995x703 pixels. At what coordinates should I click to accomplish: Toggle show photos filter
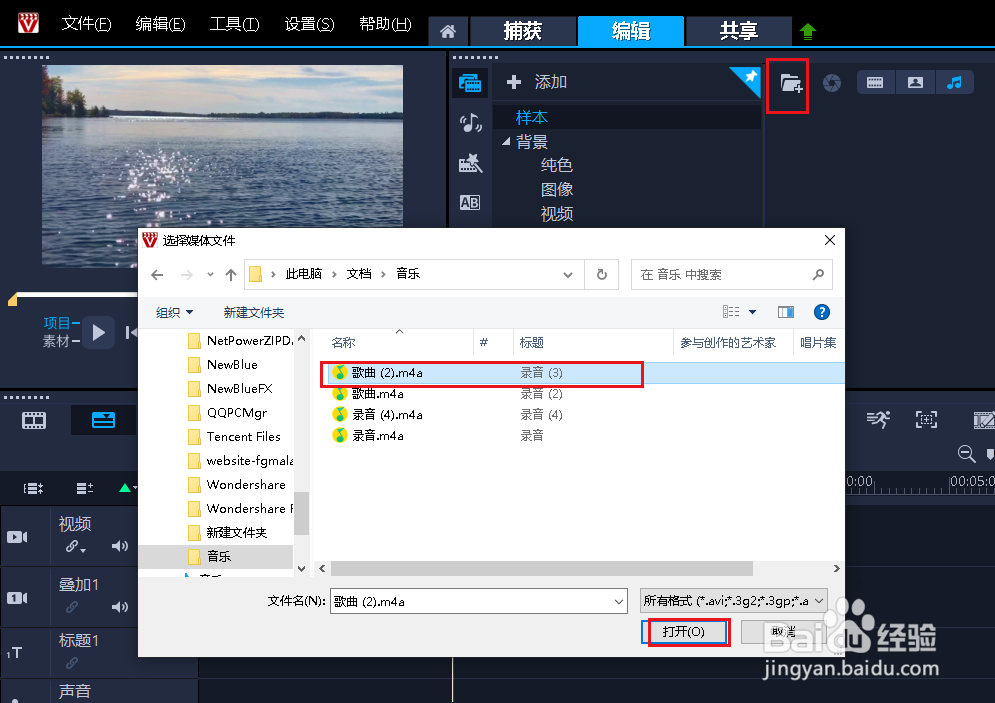tap(915, 82)
